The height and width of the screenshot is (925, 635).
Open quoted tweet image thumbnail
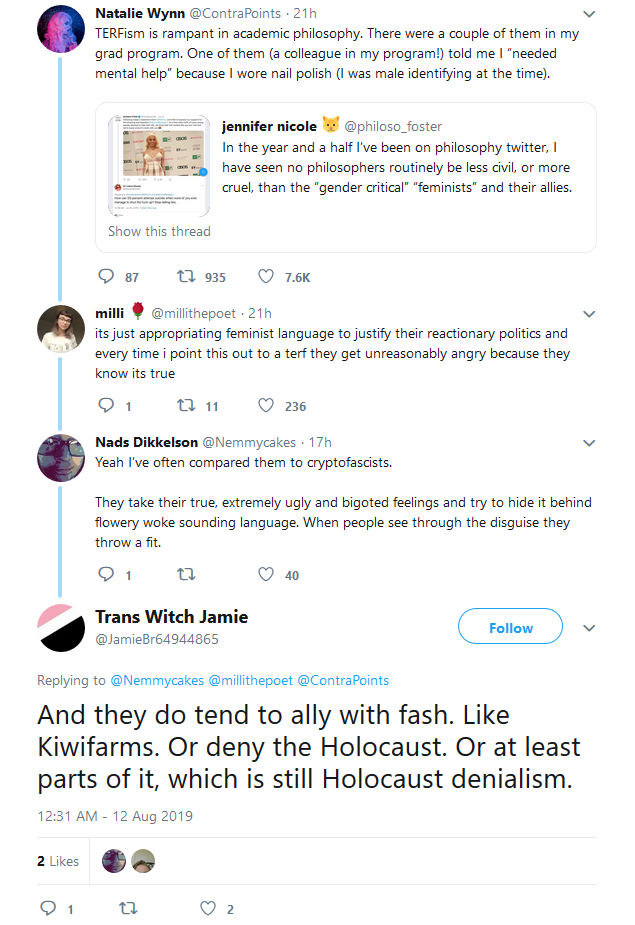coord(159,166)
